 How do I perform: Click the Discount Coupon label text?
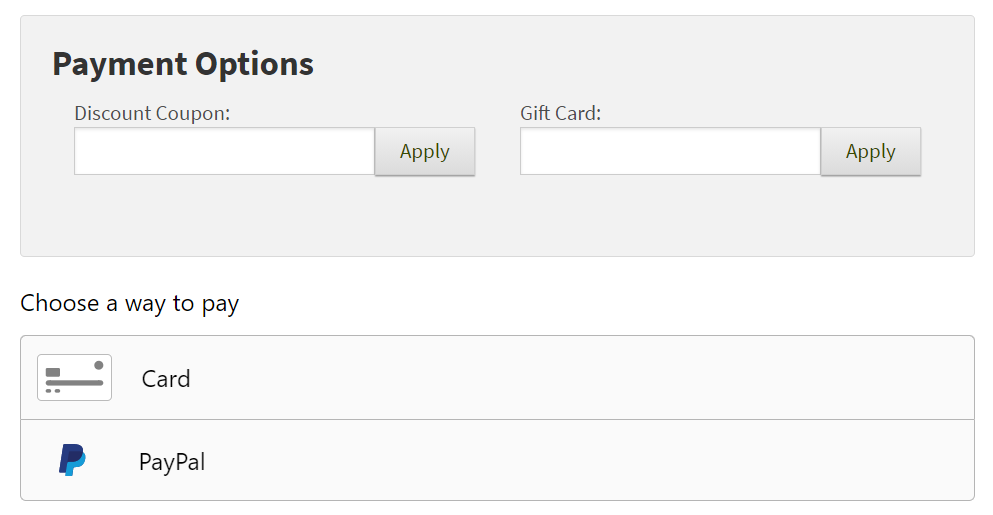point(152,113)
